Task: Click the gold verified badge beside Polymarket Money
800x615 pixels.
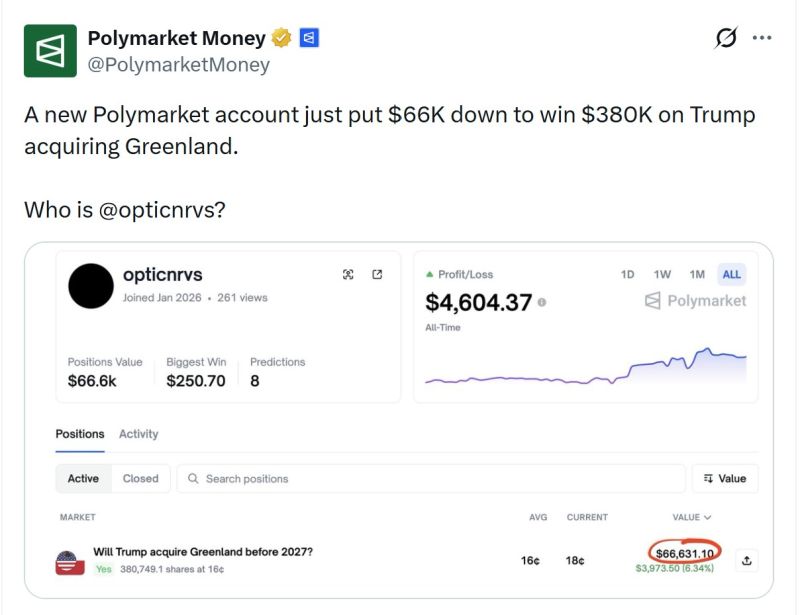Action: pos(280,37)
